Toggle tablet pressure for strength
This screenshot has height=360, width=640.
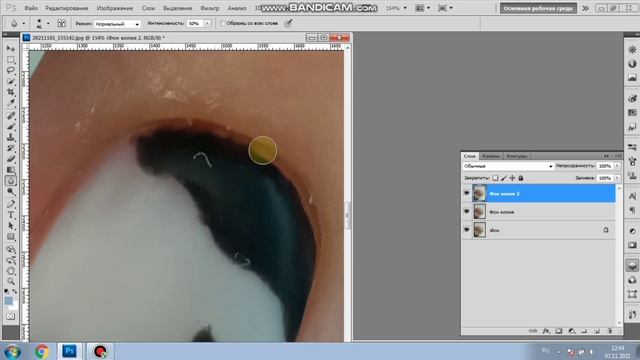tap(288, 23)
